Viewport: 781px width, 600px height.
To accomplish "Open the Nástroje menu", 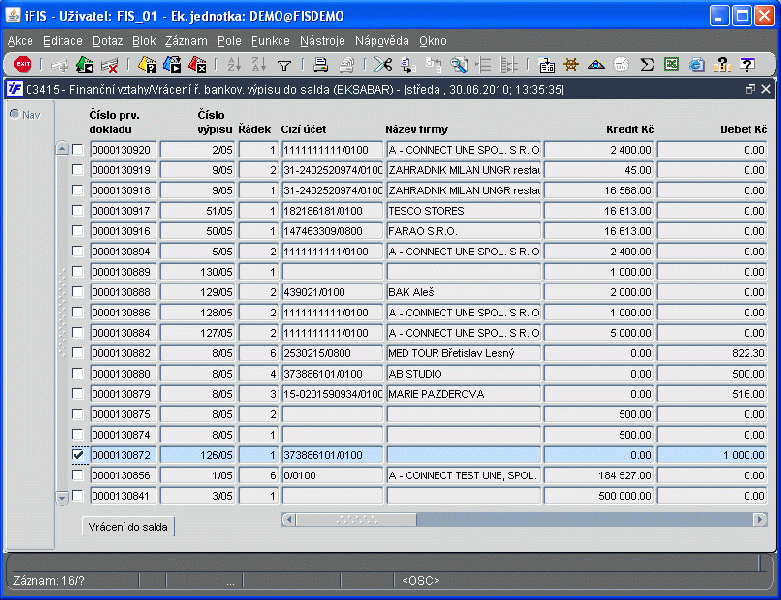I will click(x=322, y=41).
